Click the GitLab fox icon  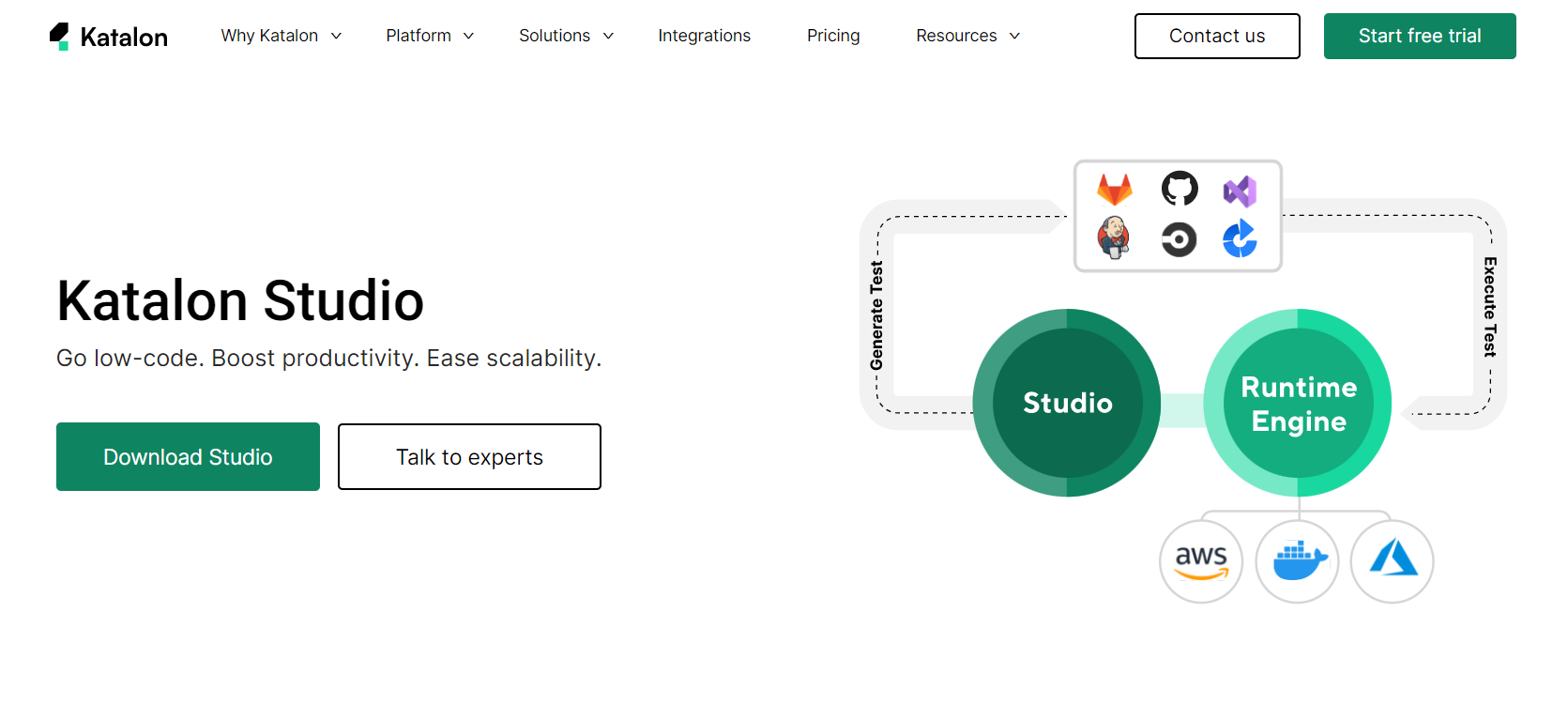click(1115, 190)
